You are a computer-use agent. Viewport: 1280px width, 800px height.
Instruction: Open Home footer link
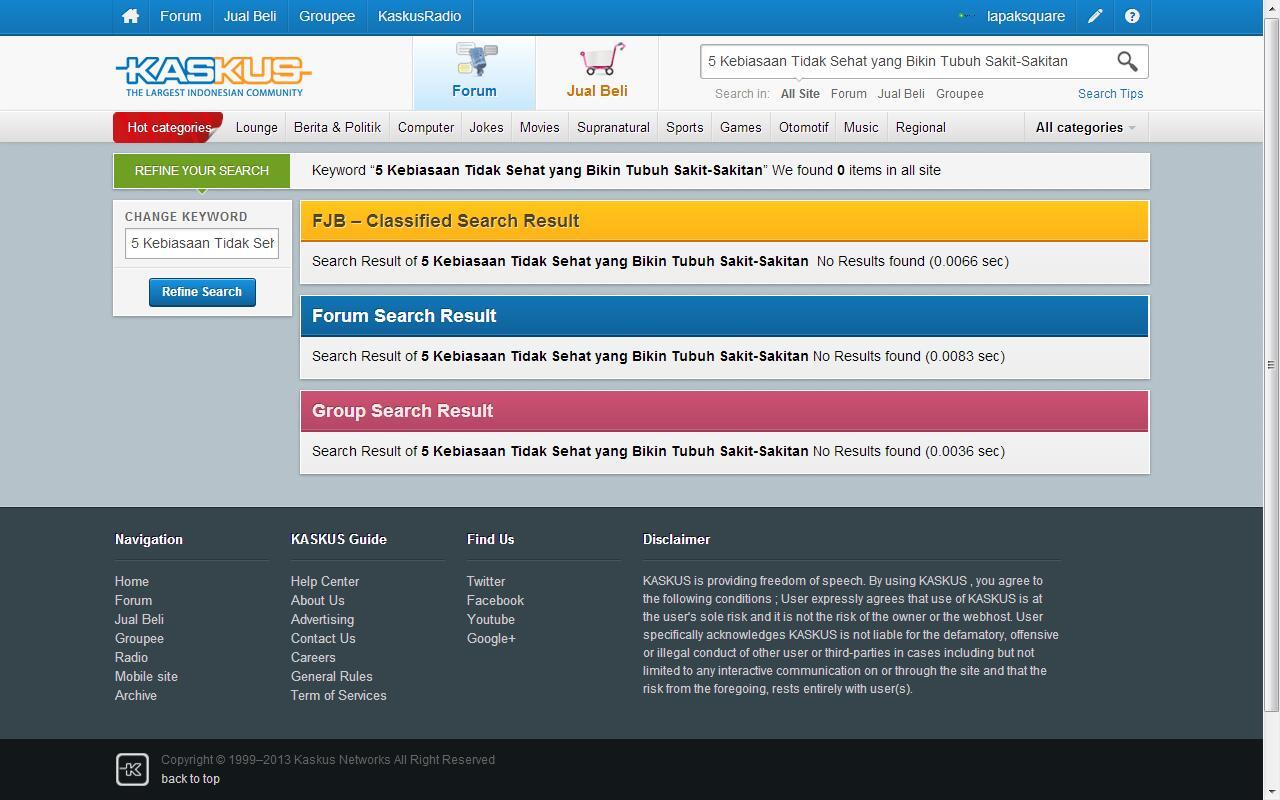coord(132,581)
